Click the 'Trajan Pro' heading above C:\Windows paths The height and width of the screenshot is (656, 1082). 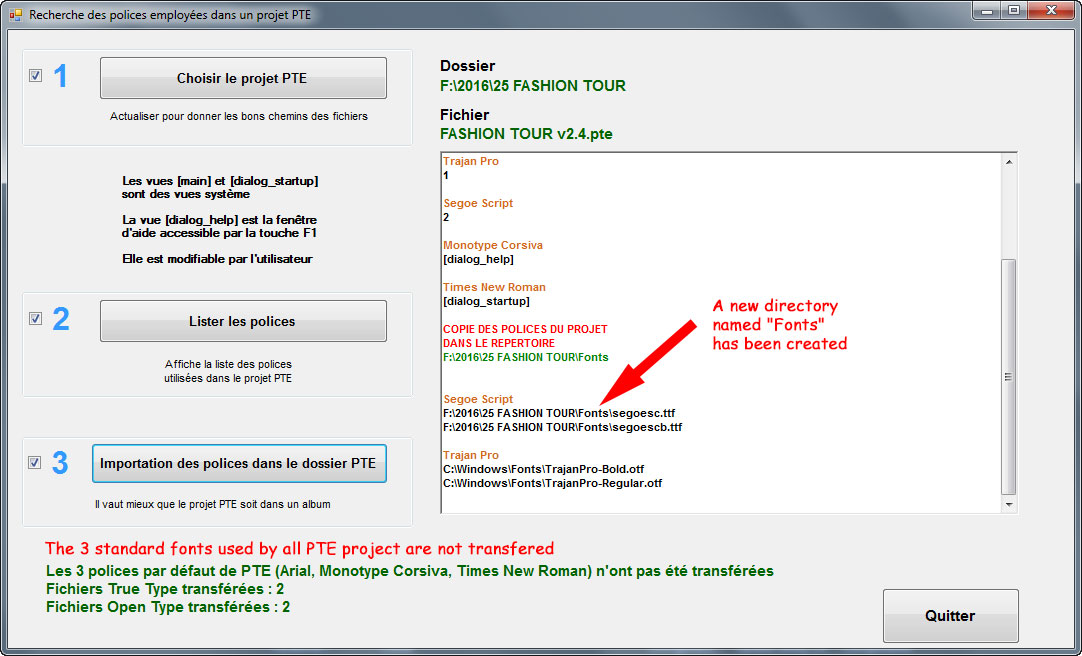click(471, 455)
